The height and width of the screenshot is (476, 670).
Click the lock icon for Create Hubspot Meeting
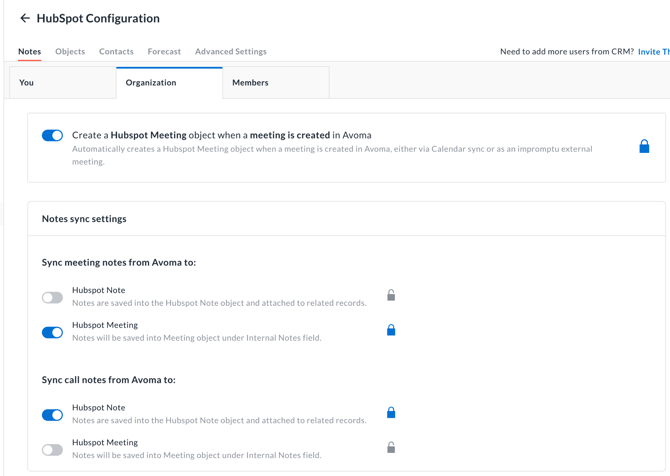coord(644,146)
